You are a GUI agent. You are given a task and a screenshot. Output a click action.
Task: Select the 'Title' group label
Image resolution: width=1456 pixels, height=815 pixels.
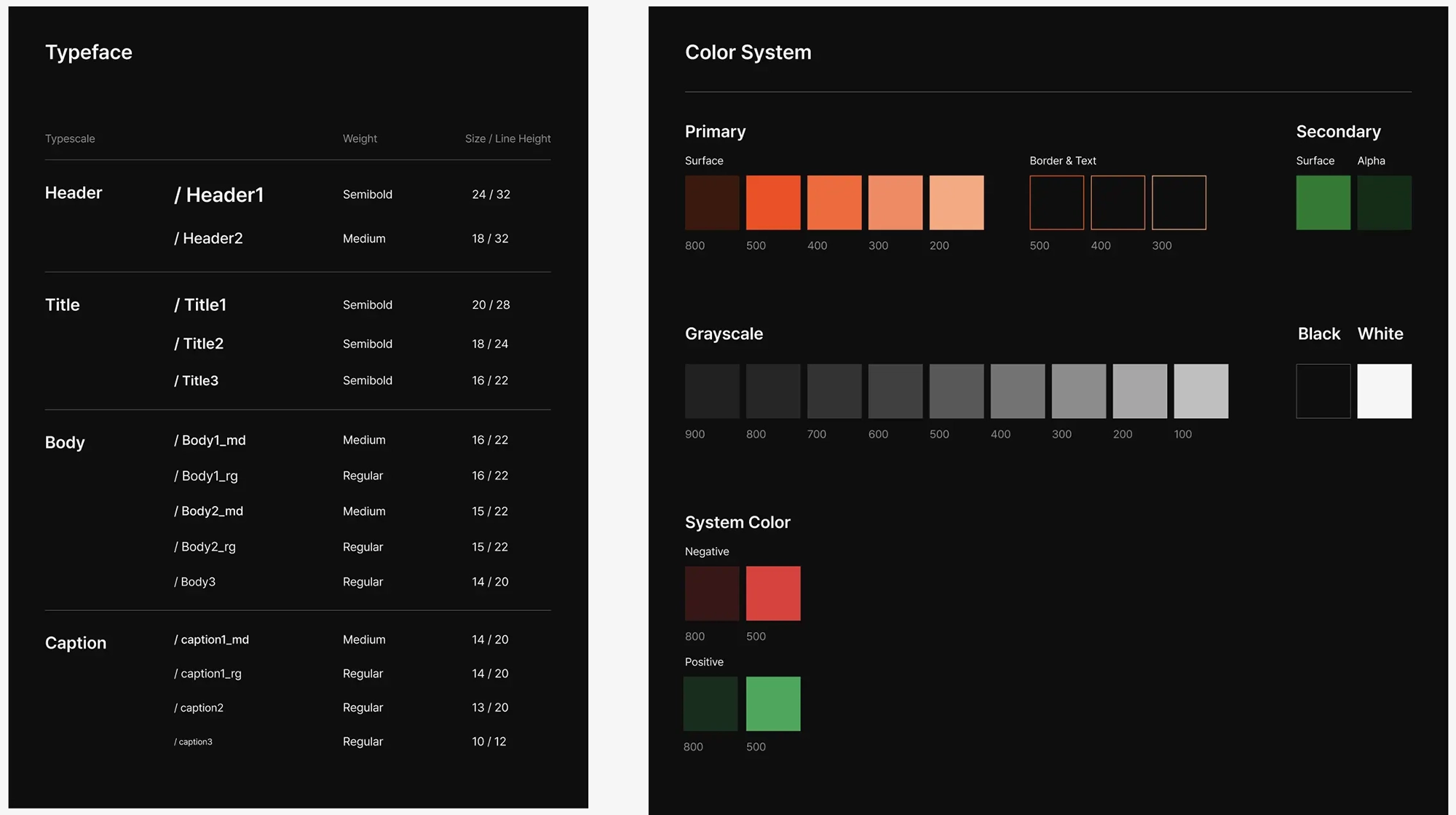click(x=63, y=304)
